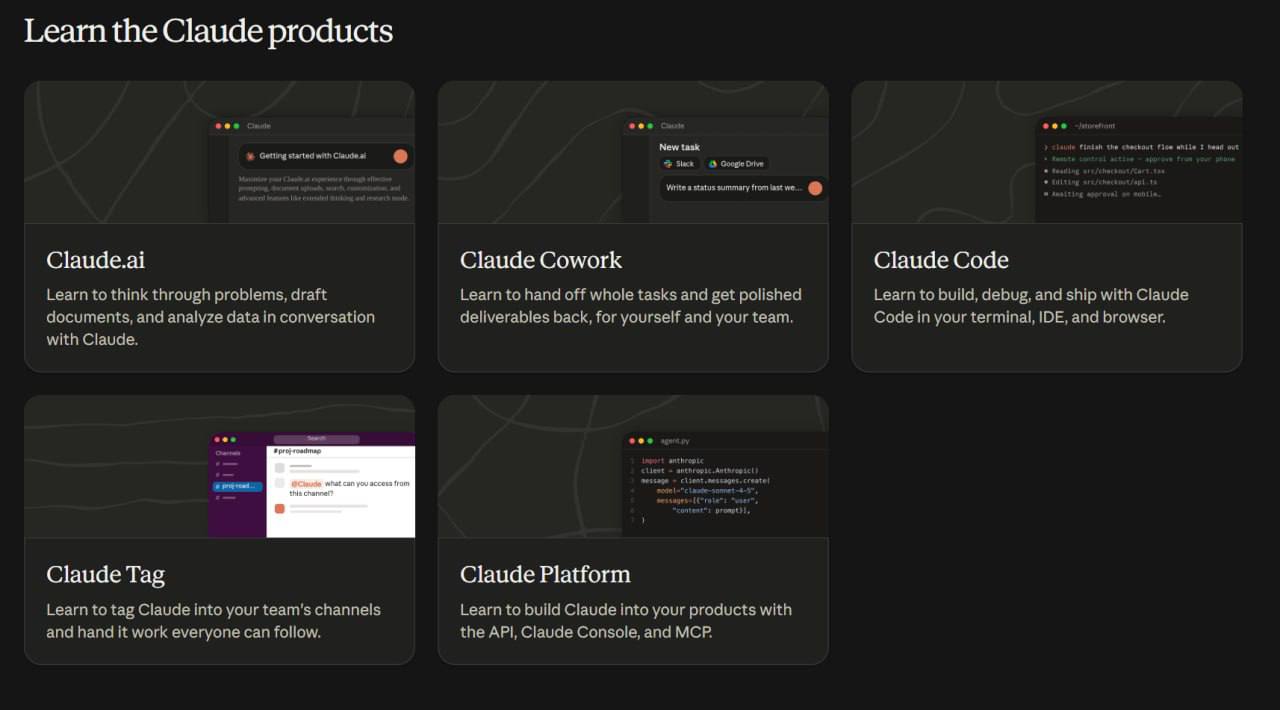Click the '~/storefront' terminal title
1280x710 pixels.
1094,126
